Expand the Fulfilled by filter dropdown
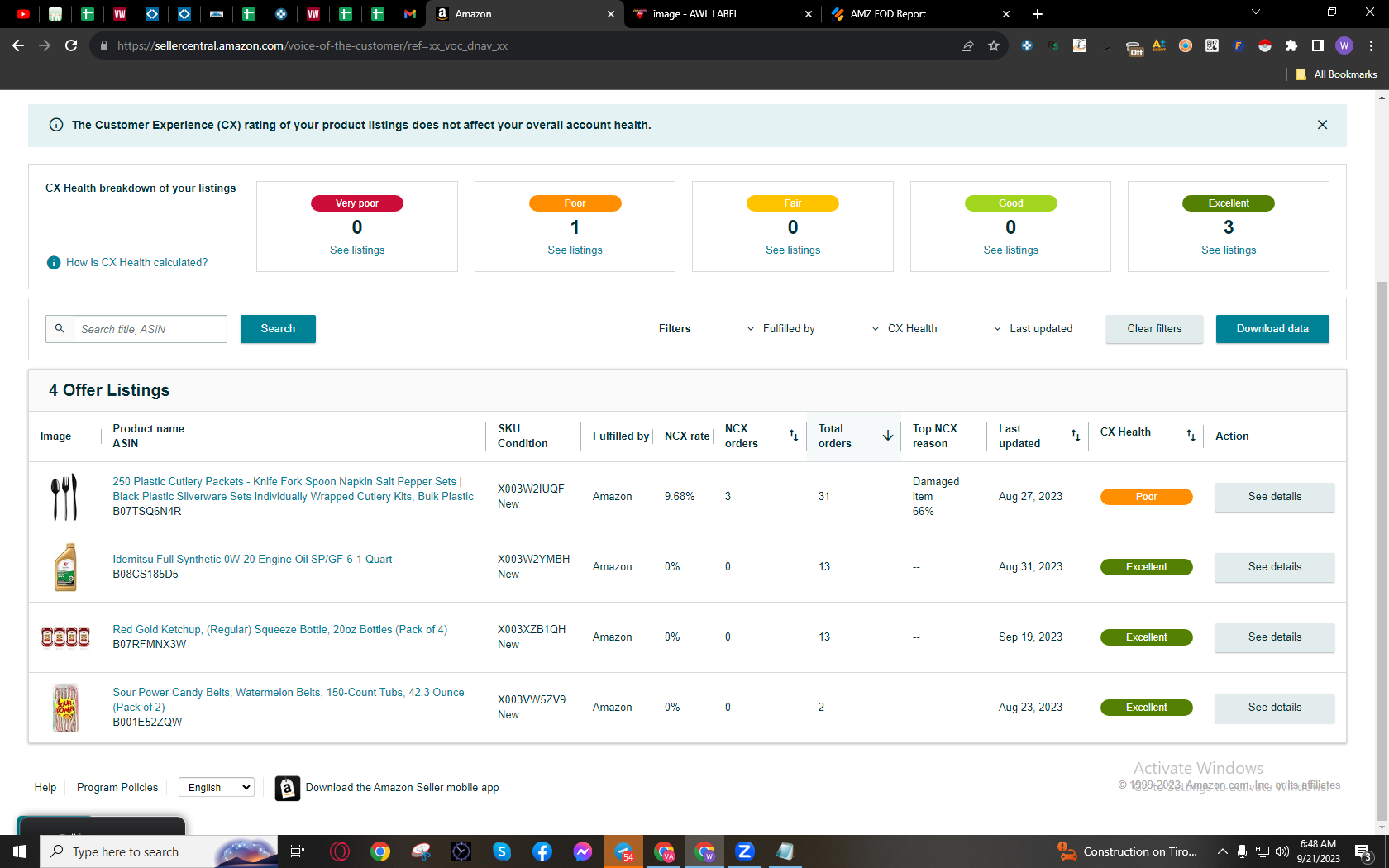 pyautogui.click(x=780, y=329)
